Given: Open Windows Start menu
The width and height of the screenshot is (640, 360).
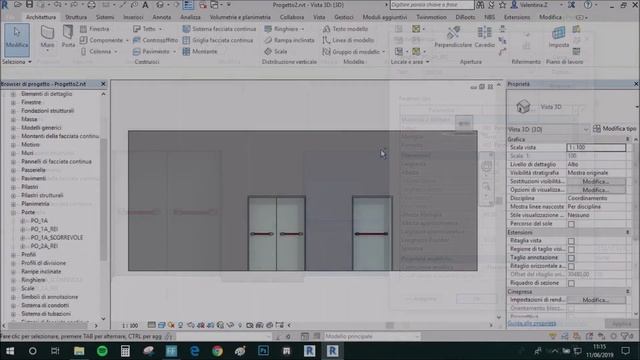Looking at the screenshot, I should [10, 351].
